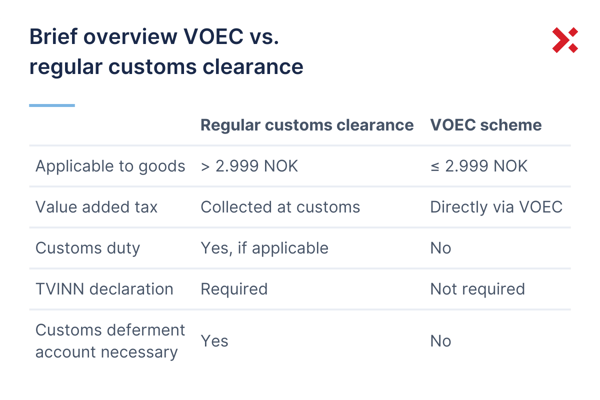600x400 pixels.
Task: Click the red X logo icon
Action: click(564, 40)
